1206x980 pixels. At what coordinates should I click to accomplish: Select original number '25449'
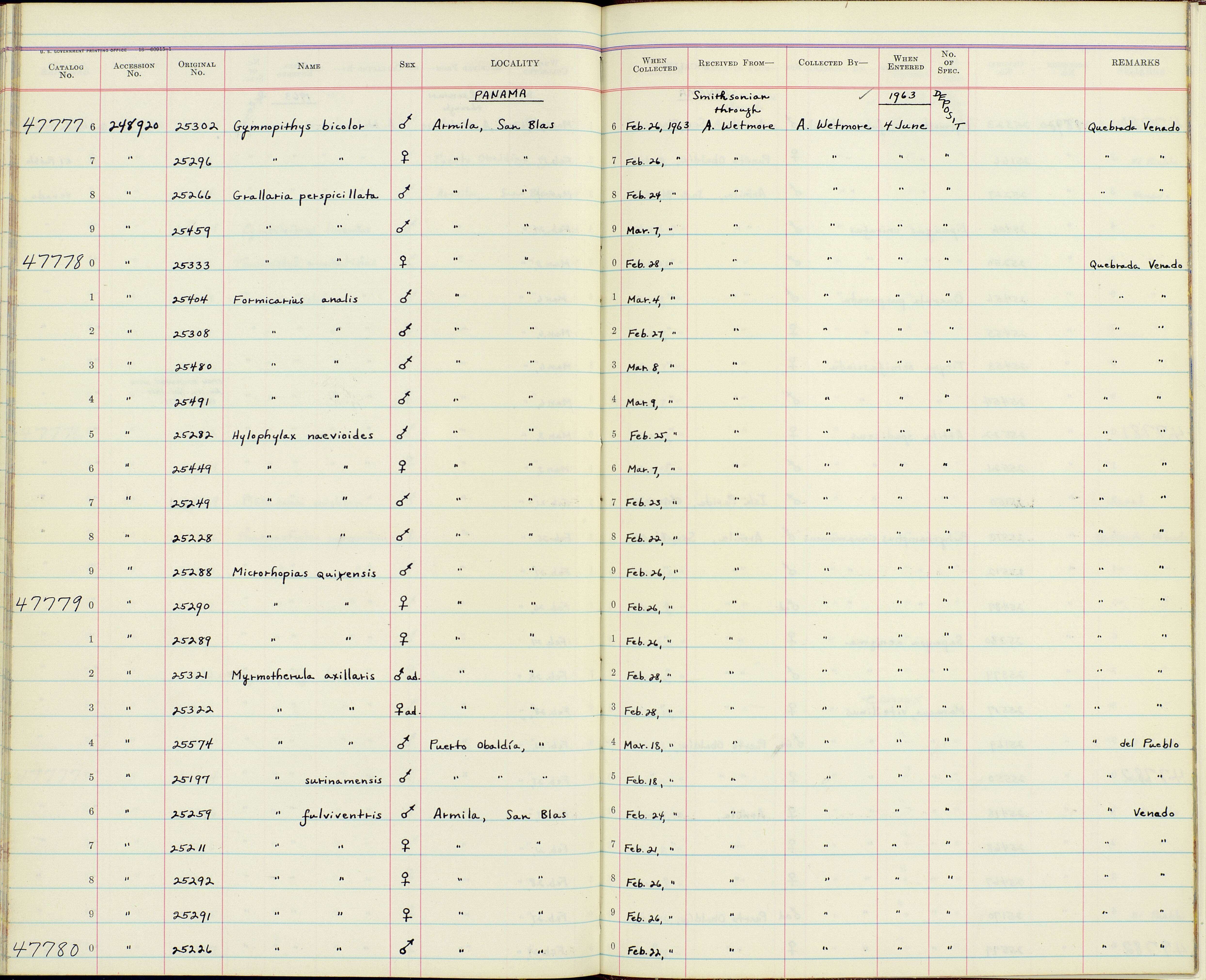pos(192,469)
